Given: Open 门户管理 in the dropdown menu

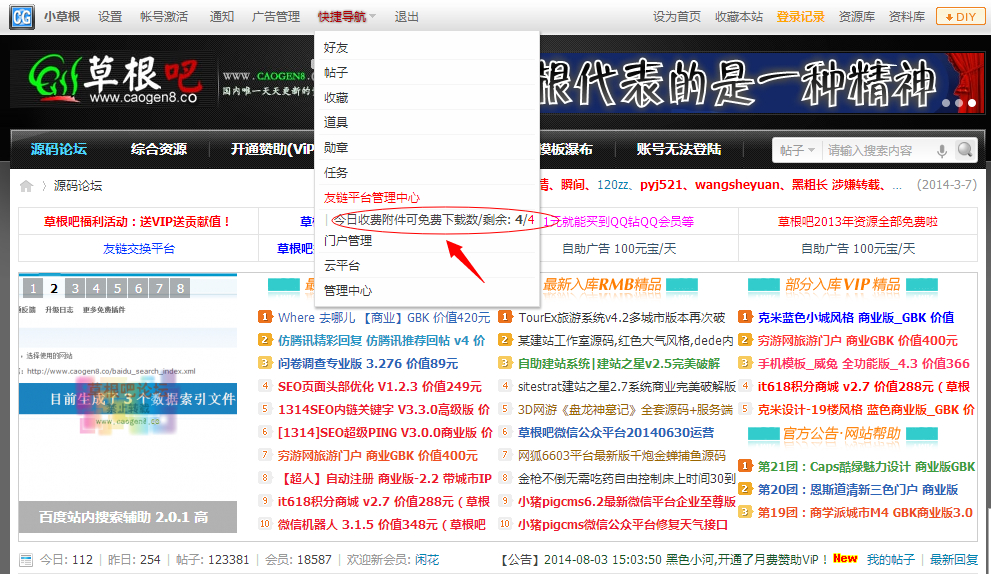Looking at the screenshot, I should (x=348, y=240).
